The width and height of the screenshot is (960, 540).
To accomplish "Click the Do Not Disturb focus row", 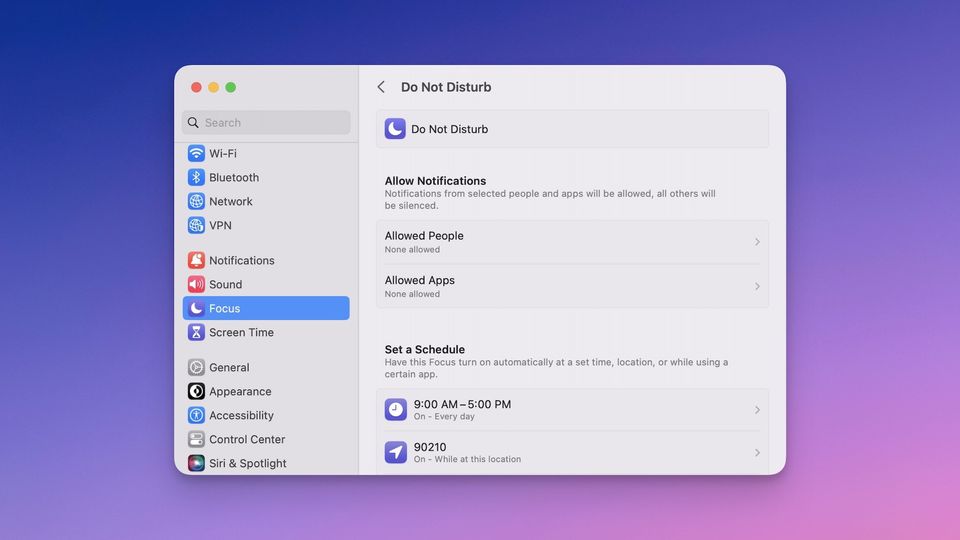I will pyautogui.click(x=572, y=129).
